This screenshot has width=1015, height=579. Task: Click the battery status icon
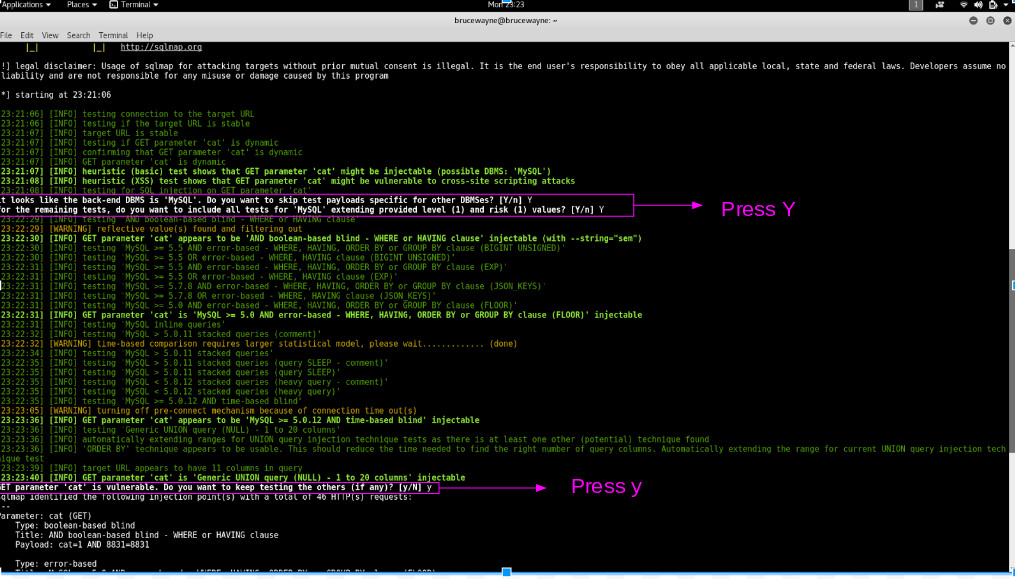click(x=992, y=5)
